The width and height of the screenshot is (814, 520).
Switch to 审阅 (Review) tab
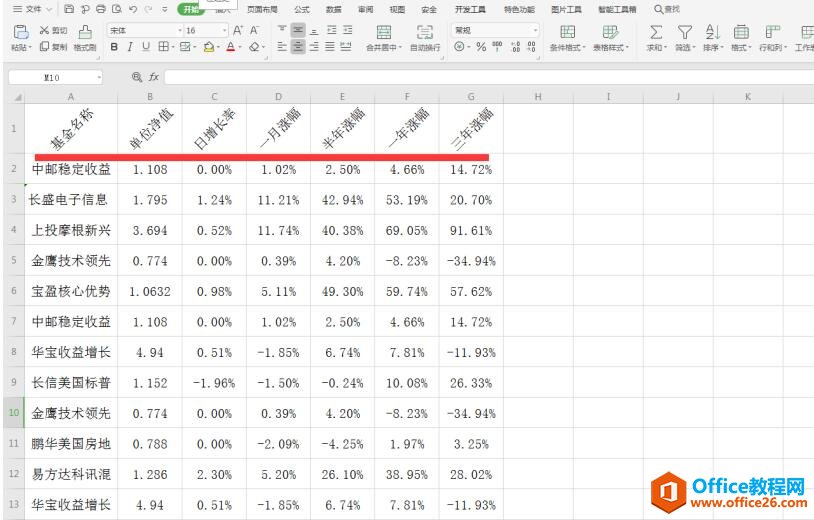tap(365, 9)
